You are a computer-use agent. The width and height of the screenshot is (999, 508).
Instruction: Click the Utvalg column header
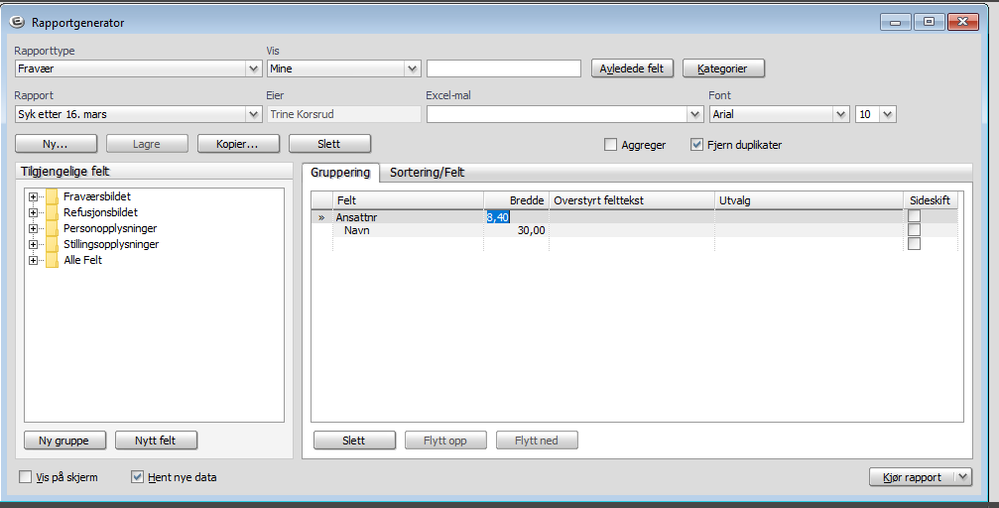pos(809,200)
